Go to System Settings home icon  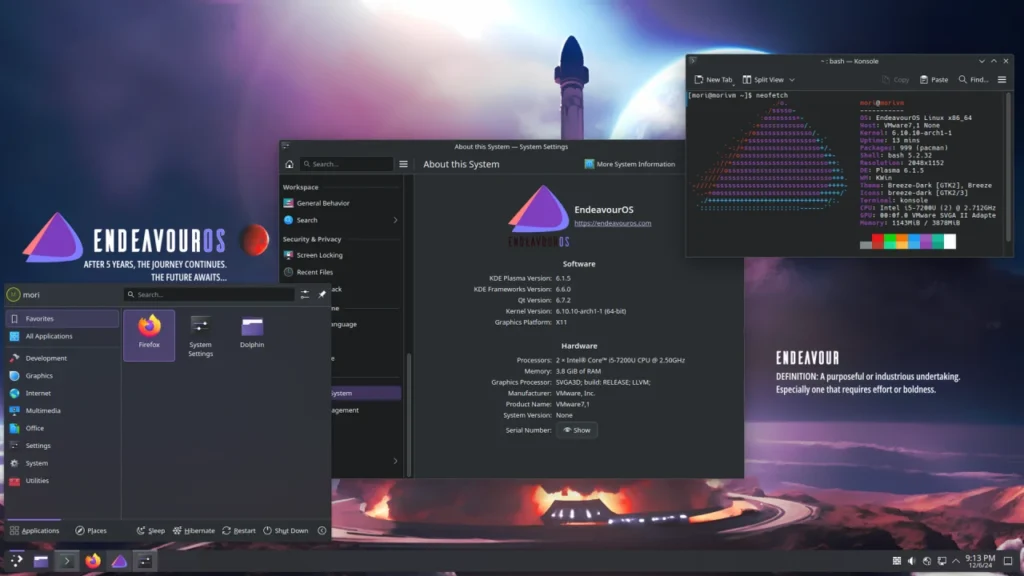pyautogui.click(x=289, y=164)
